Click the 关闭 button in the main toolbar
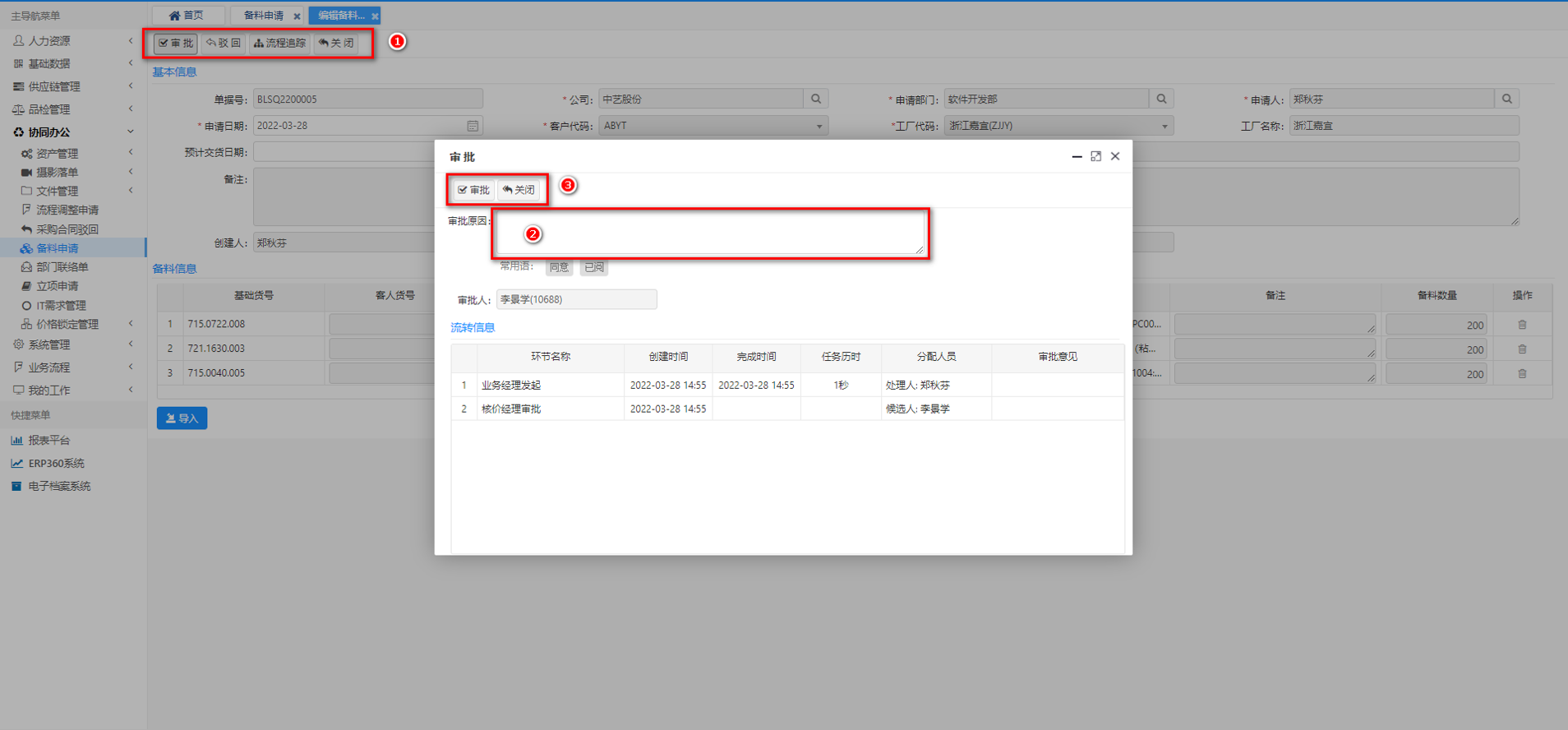Screen dimensions: 1568x730 pos(336,43)
